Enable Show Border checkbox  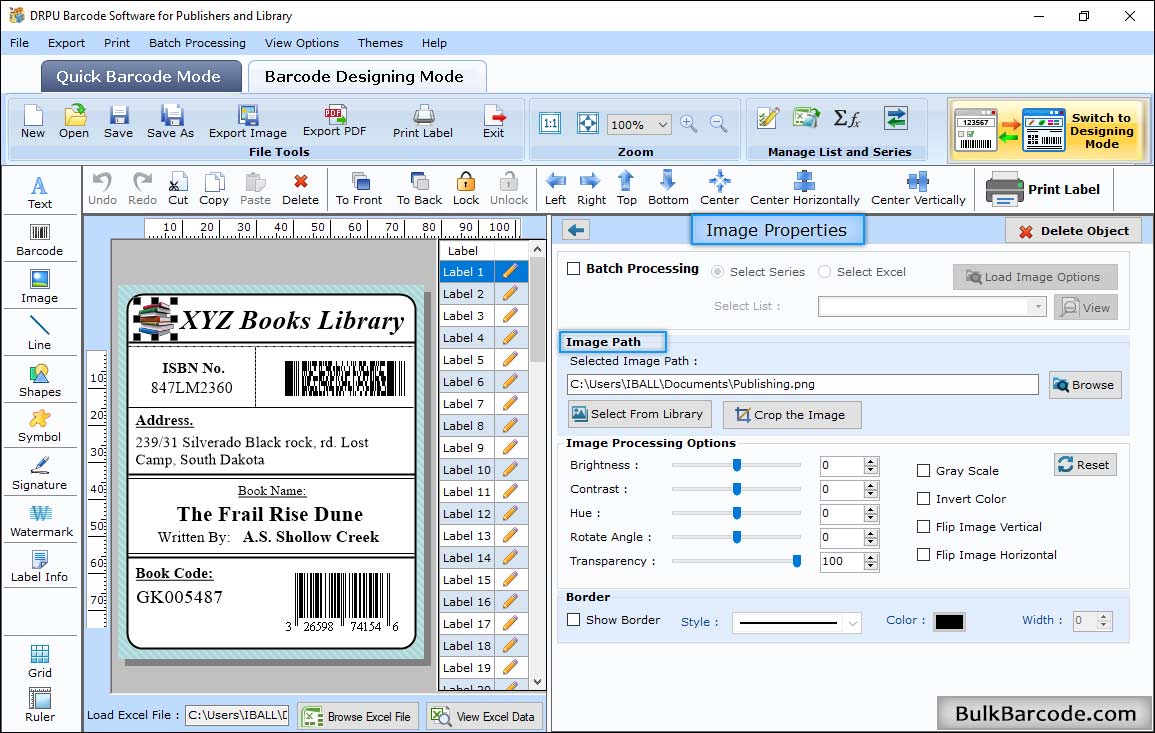[x=574, y=620]
